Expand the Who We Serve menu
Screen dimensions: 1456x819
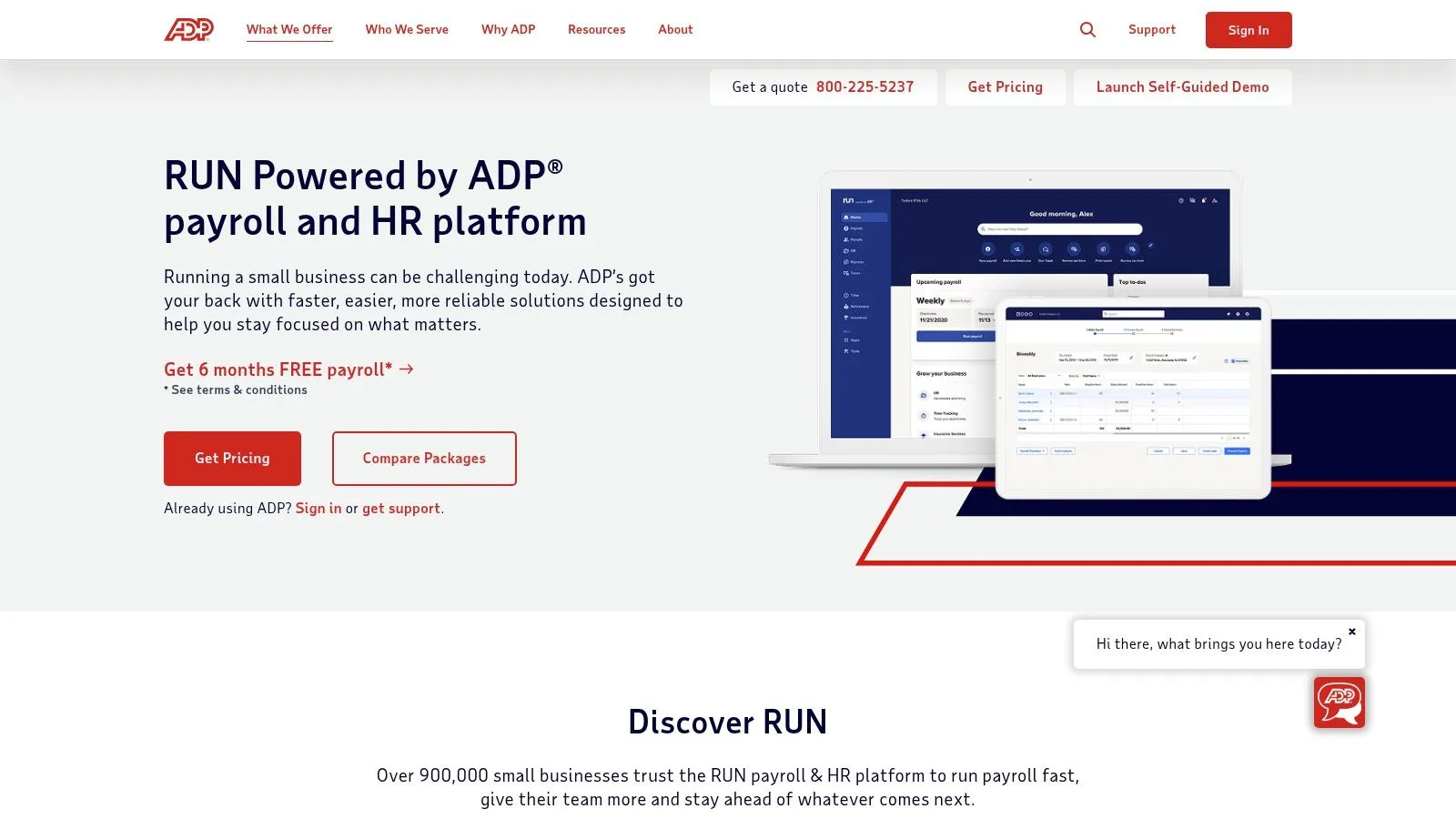(407, 29)
